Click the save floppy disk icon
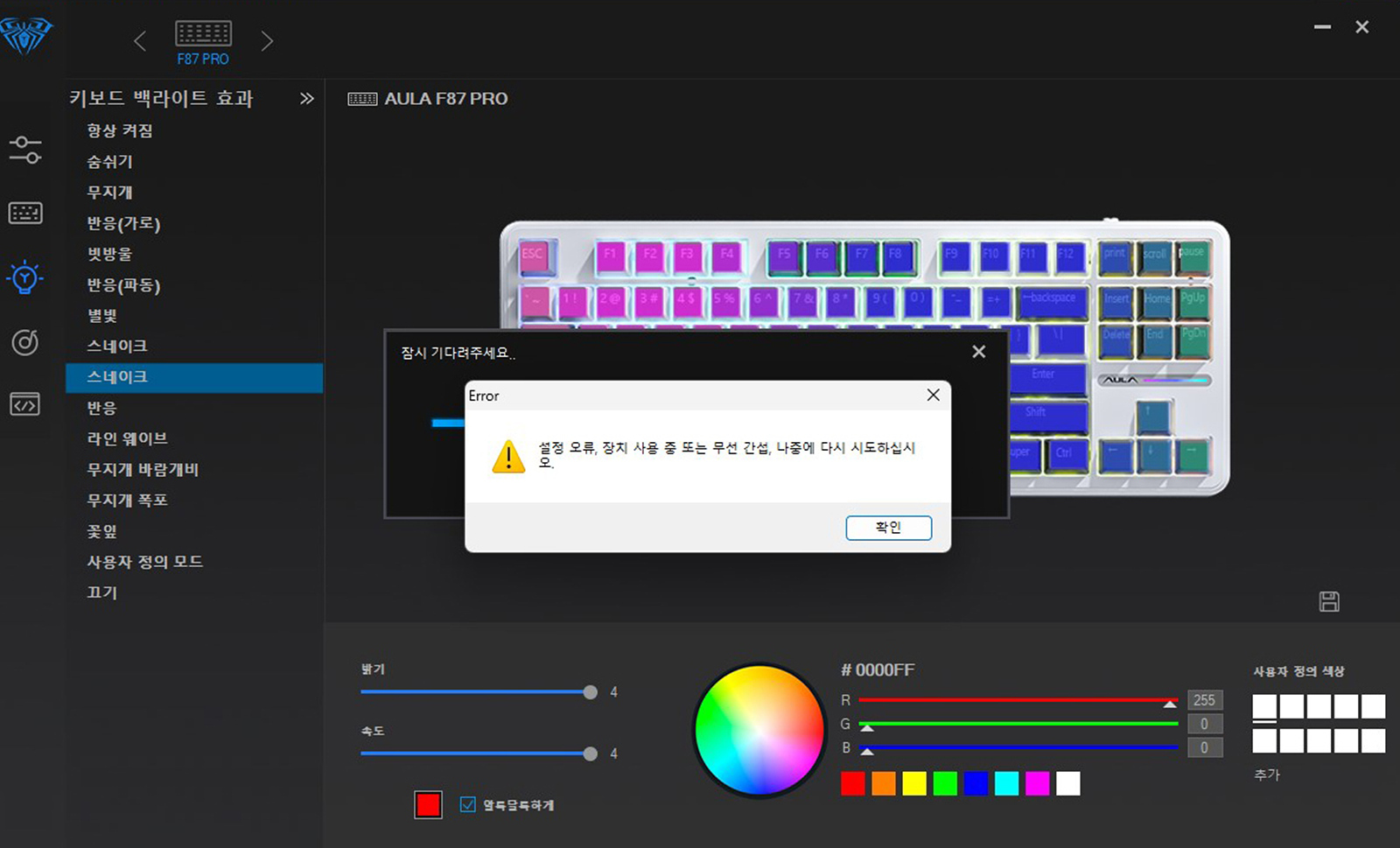The width and height of the screenshot is (1400, 848). click(1329, 601)
